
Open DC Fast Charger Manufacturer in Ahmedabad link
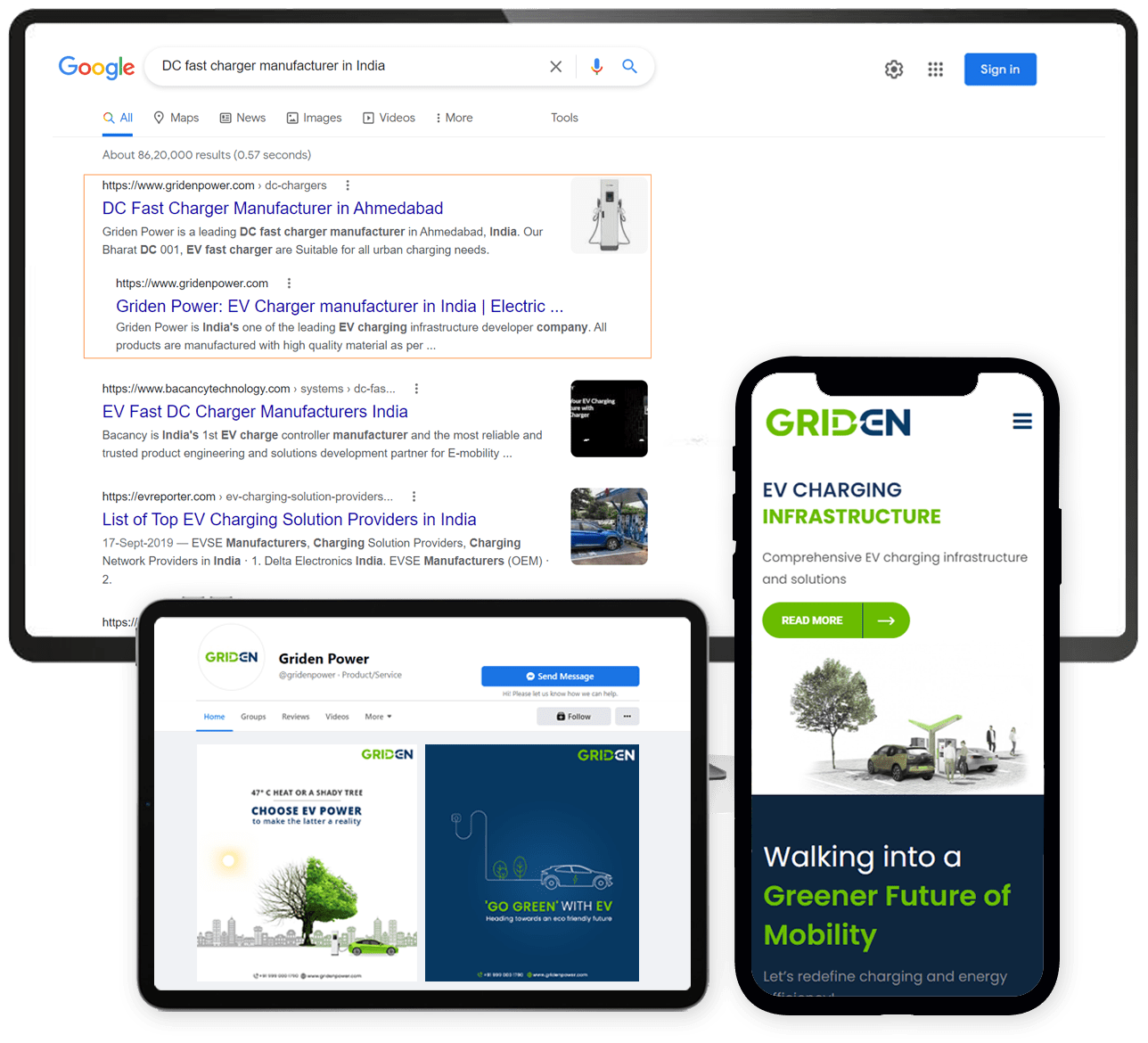273,209
